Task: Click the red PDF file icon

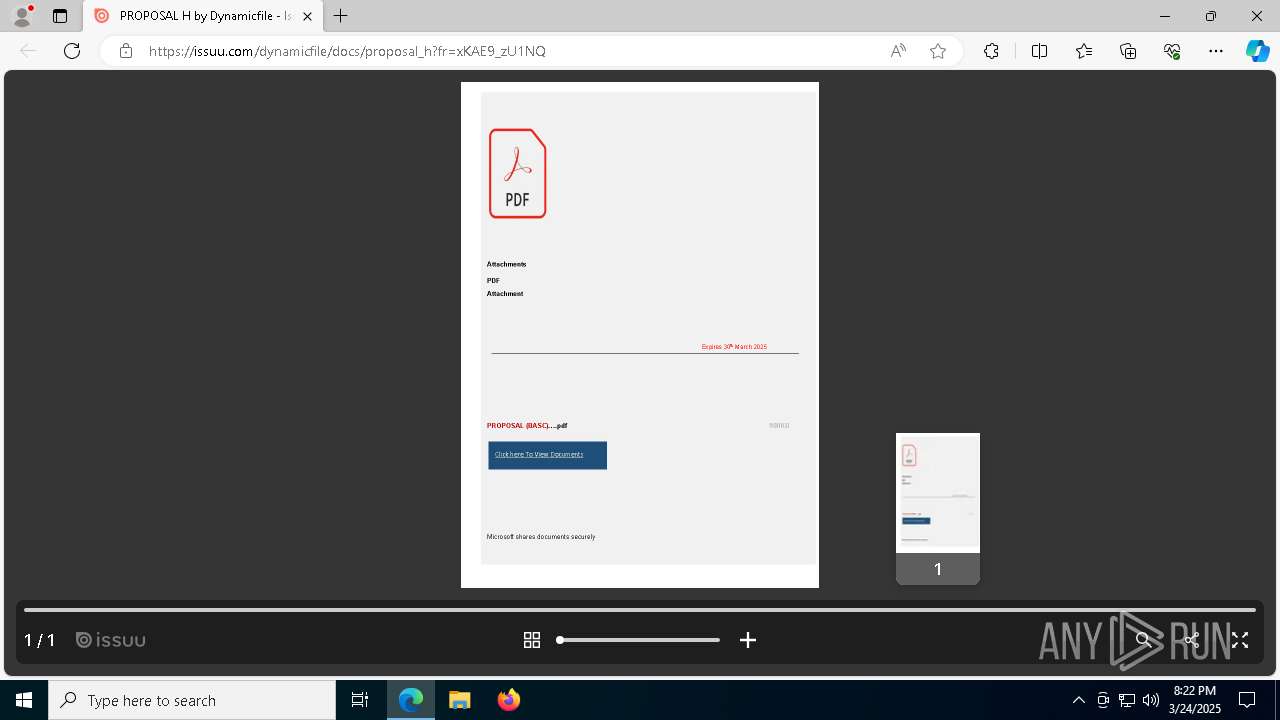Action: pos(517,173)
